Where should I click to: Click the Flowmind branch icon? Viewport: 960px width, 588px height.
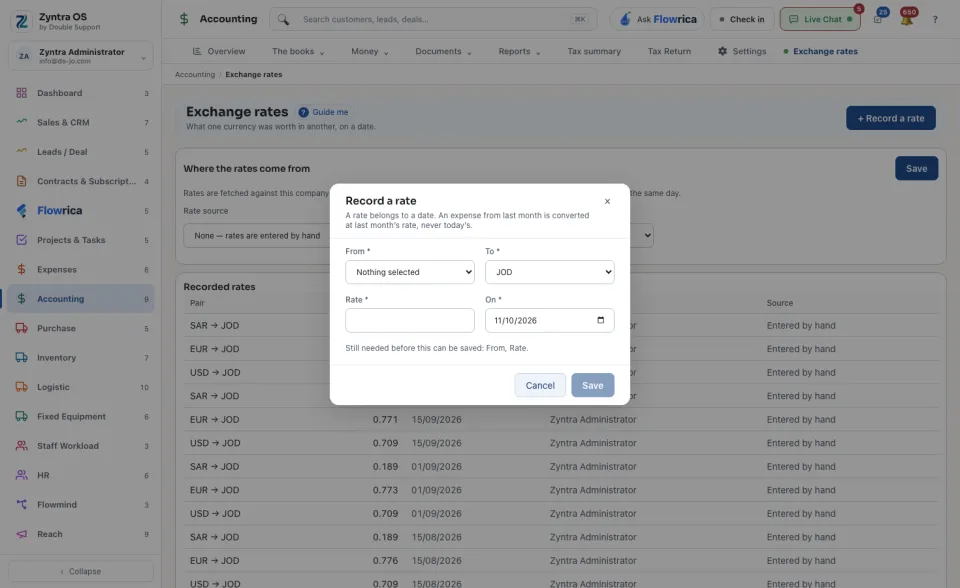[21, 504]
